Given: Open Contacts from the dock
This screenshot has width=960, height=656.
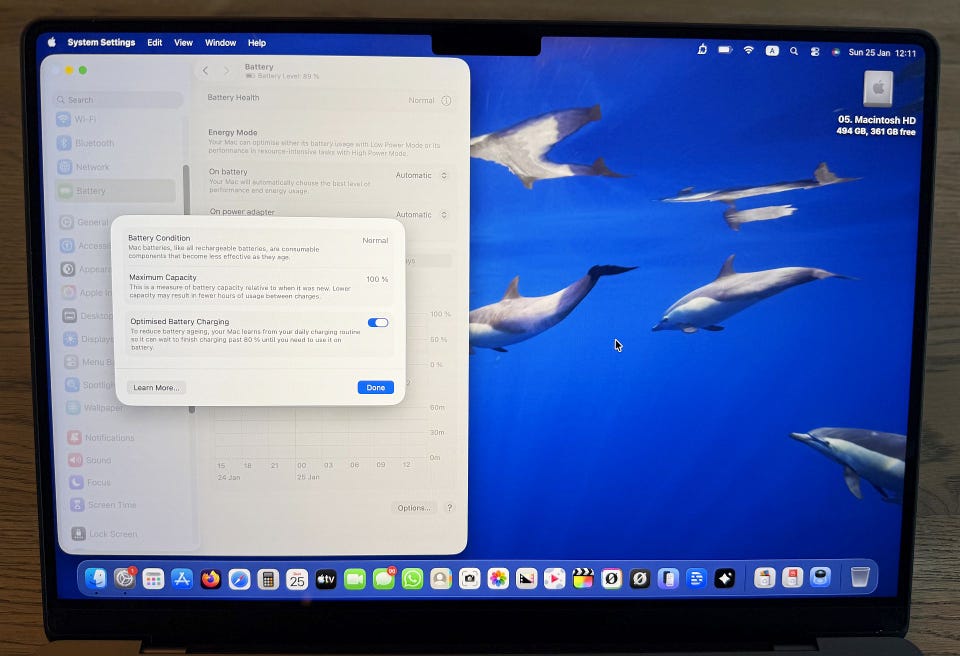Looking at the screenshot, I should [441, 579].
